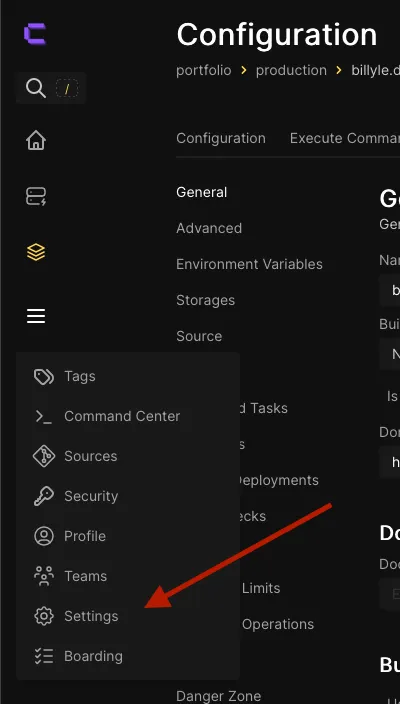Open Teams menu entry
400x704 pixels.
click(x=86, y=576)
